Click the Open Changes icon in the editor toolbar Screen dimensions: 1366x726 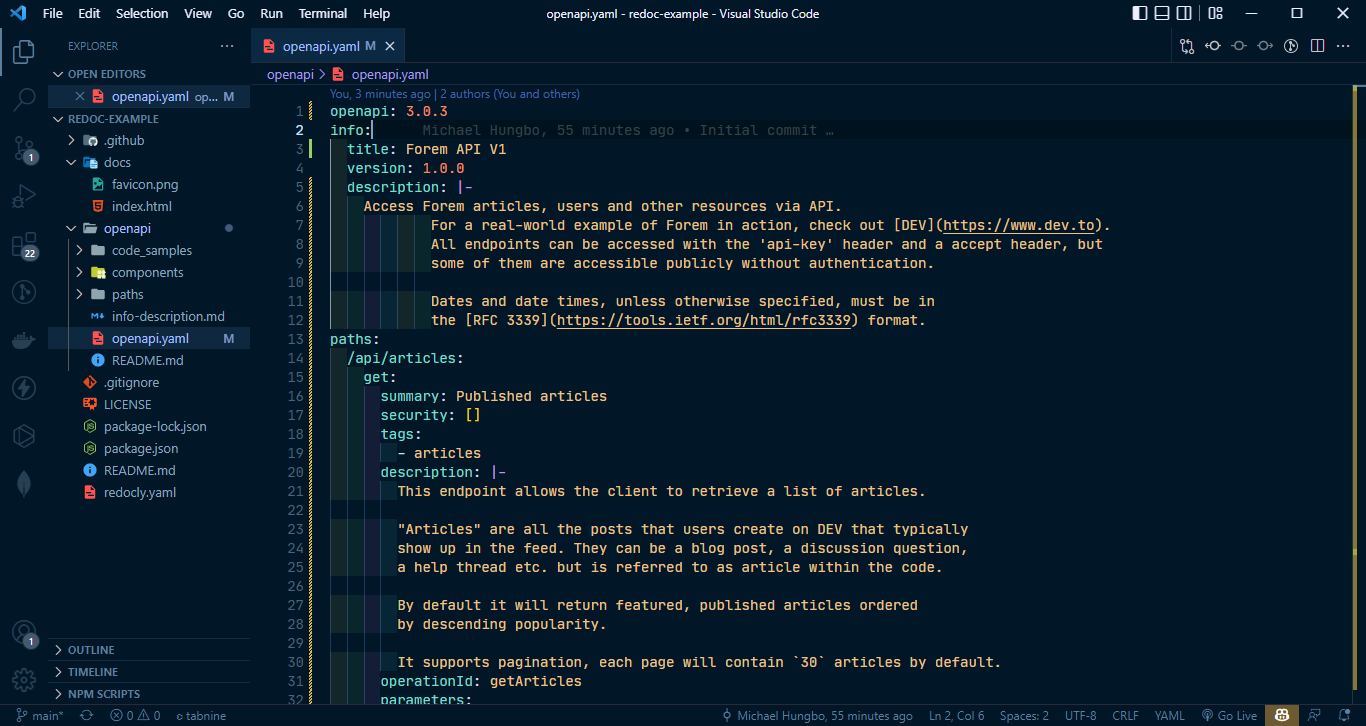tap(1187, 45)
